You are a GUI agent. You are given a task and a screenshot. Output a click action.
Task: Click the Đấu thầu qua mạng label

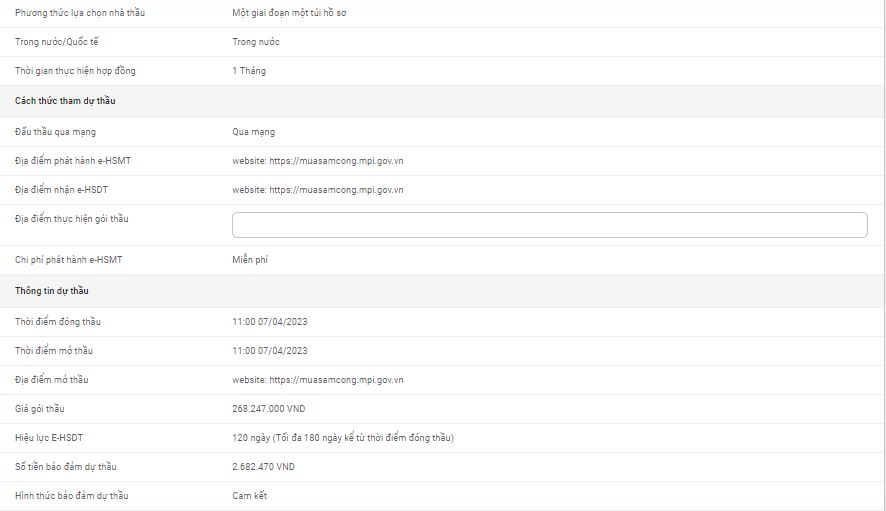[56, 132]
